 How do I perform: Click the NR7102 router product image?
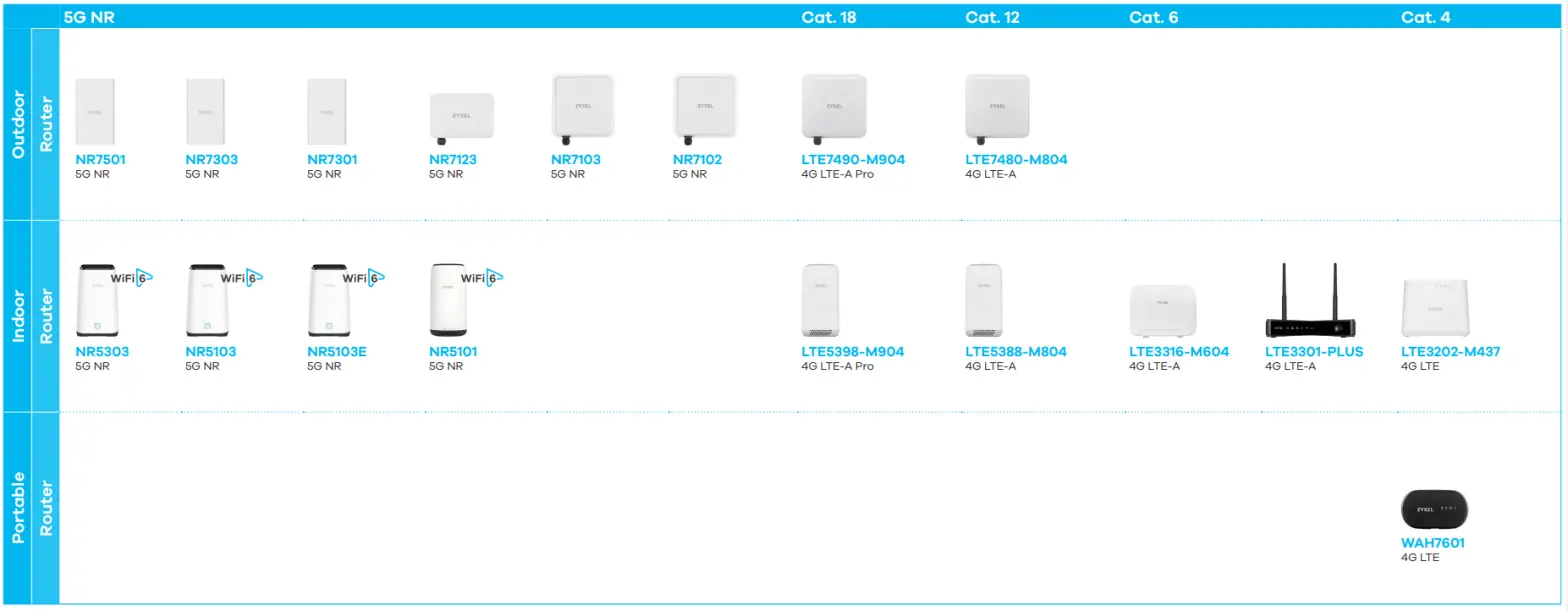pyautogui.click(x=705, y=108)
